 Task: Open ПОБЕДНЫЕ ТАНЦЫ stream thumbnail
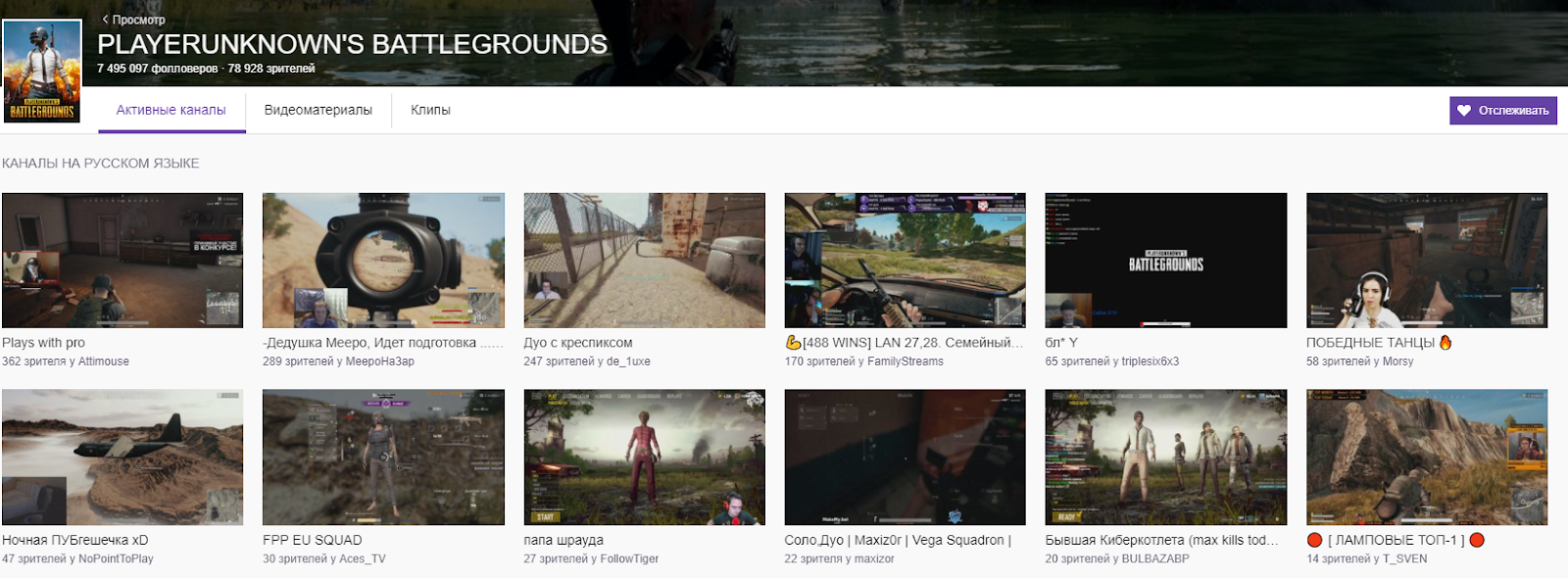pyautogui.click(x=1427, y=261)
